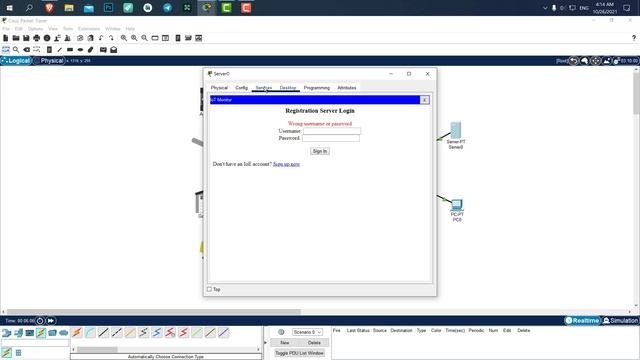Pick the Resize Shape tool icon

coord(37,50)
